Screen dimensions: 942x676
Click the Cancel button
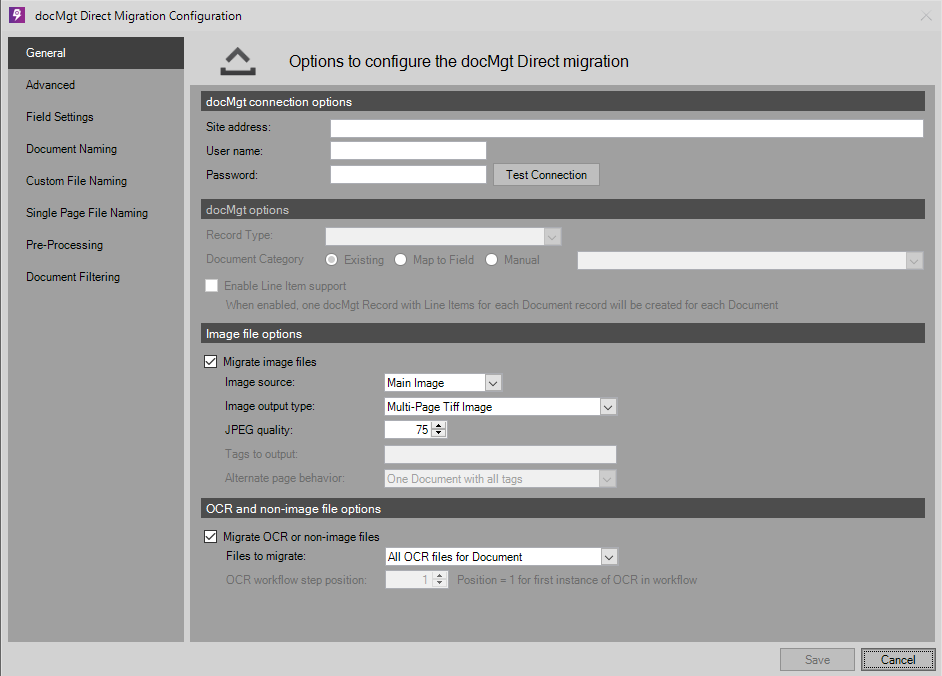pos(898,660)
